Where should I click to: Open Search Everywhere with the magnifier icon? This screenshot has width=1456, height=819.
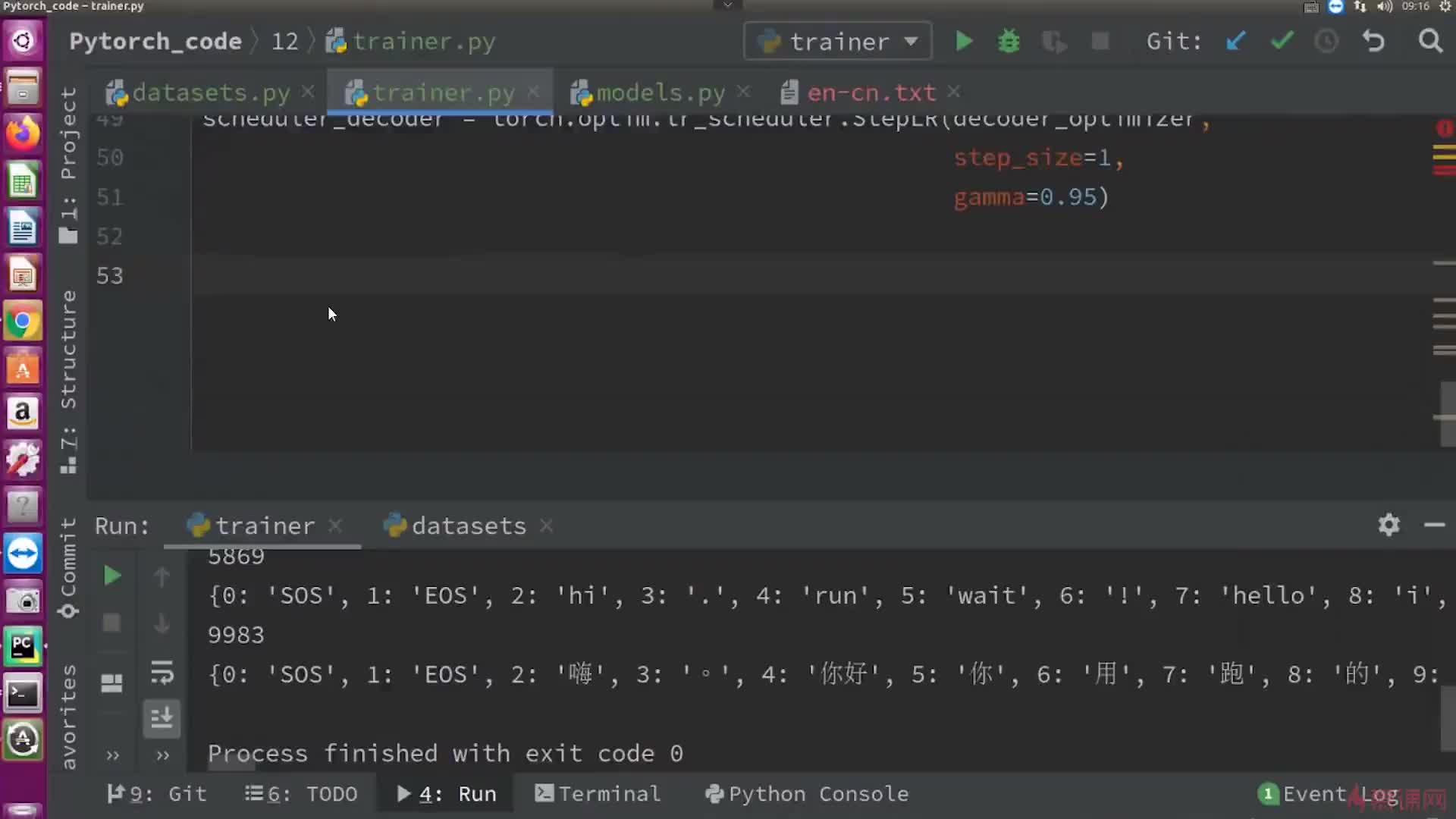pos(1430,41)
